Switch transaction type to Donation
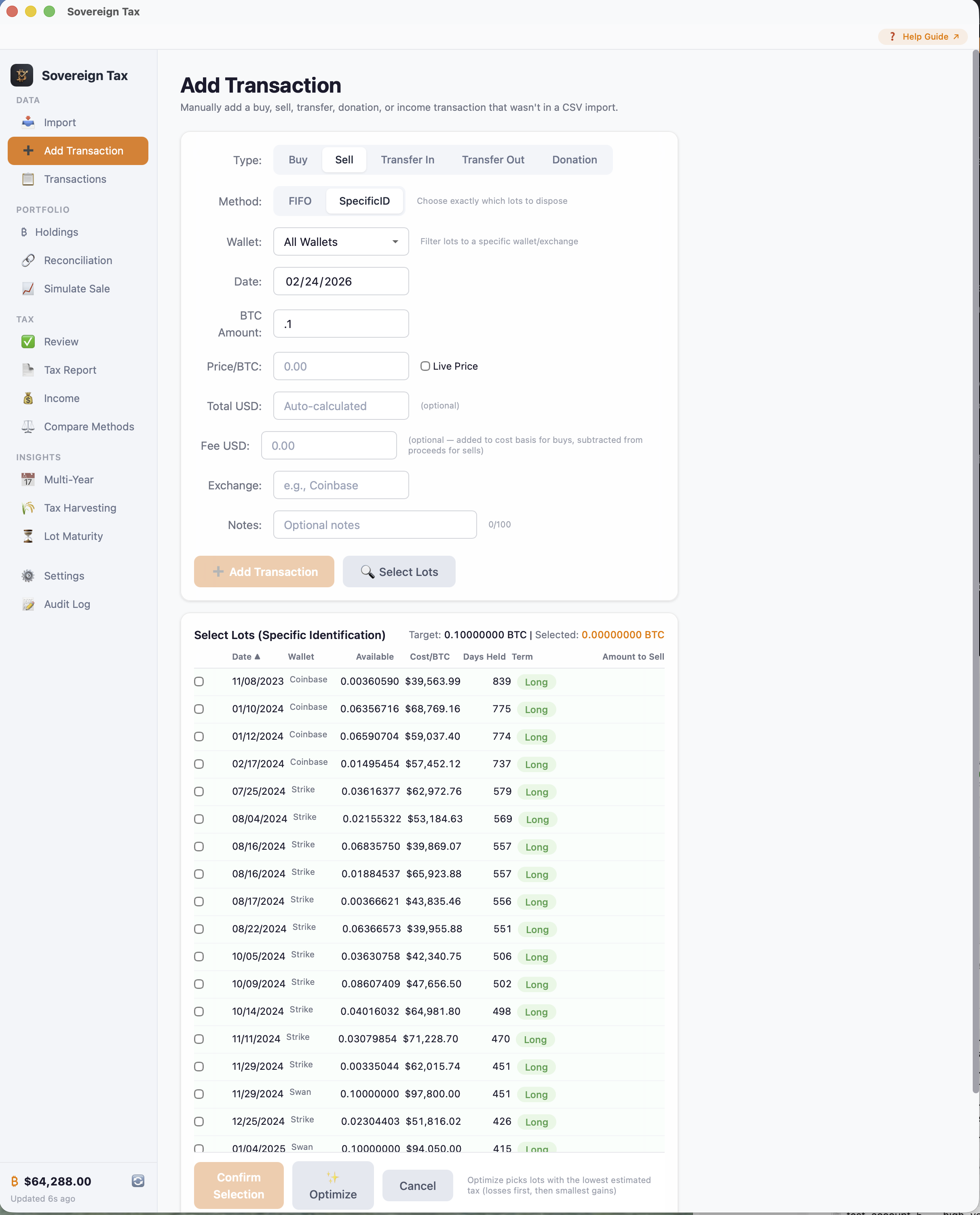The width and height of the screenshot is (980, 1215). click(x=574, y=159)
